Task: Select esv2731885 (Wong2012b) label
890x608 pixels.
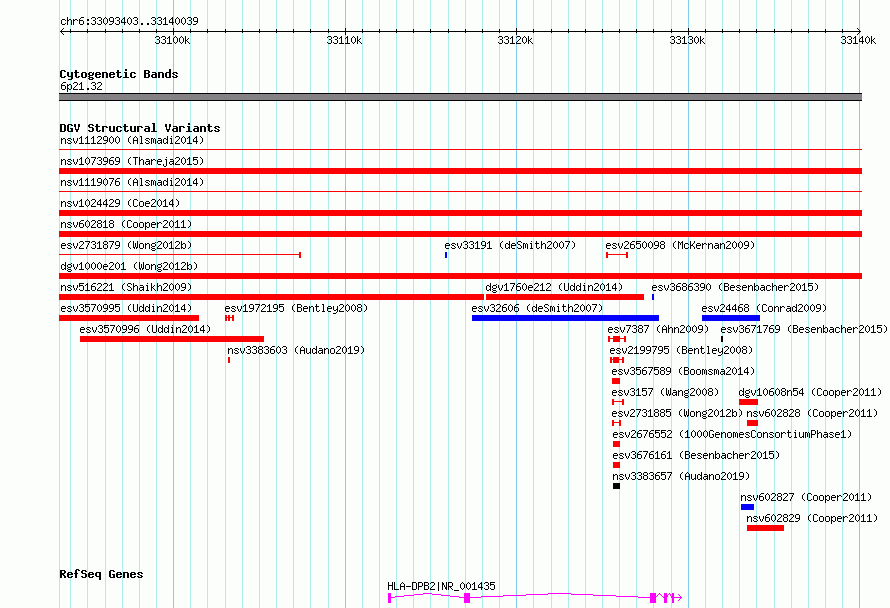Action: pos(677,413)
